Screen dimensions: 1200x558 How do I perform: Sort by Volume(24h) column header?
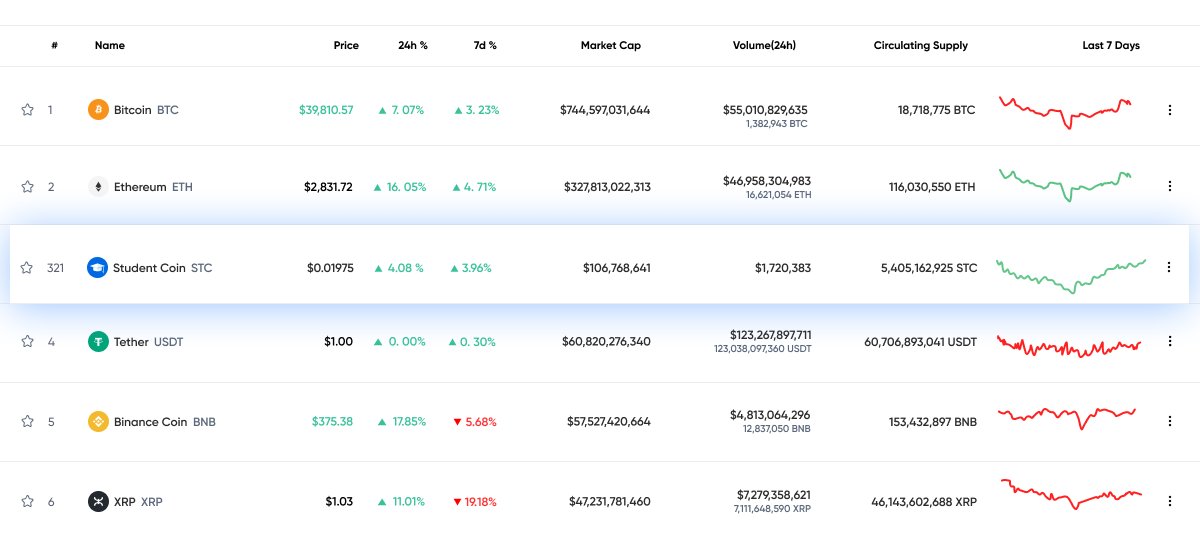point(764,46)
